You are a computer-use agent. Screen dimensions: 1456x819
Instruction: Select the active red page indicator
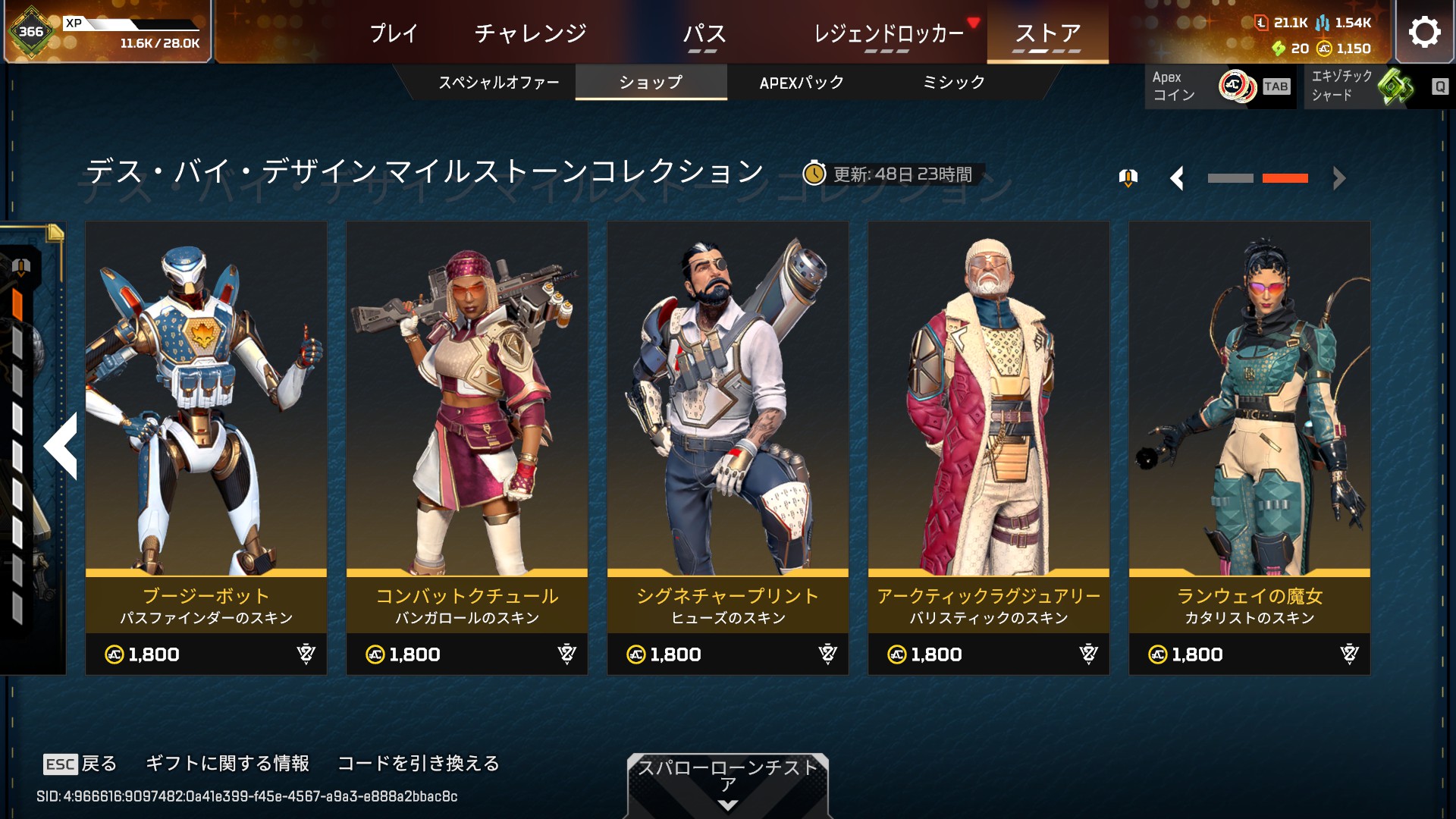[1285, 178]
